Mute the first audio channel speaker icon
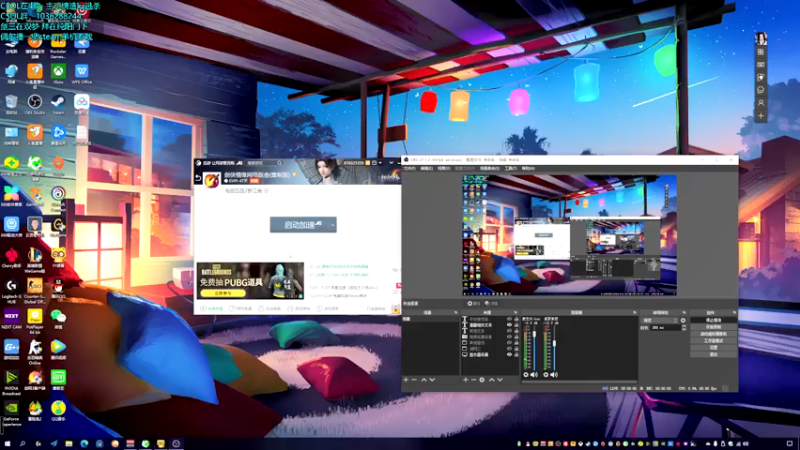The width and height of the screenshot is (800, 450). point(534,374)
